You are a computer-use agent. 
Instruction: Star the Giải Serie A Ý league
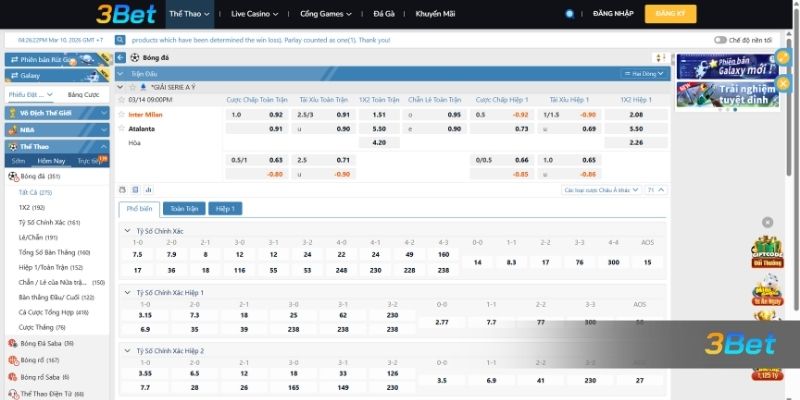132,87
